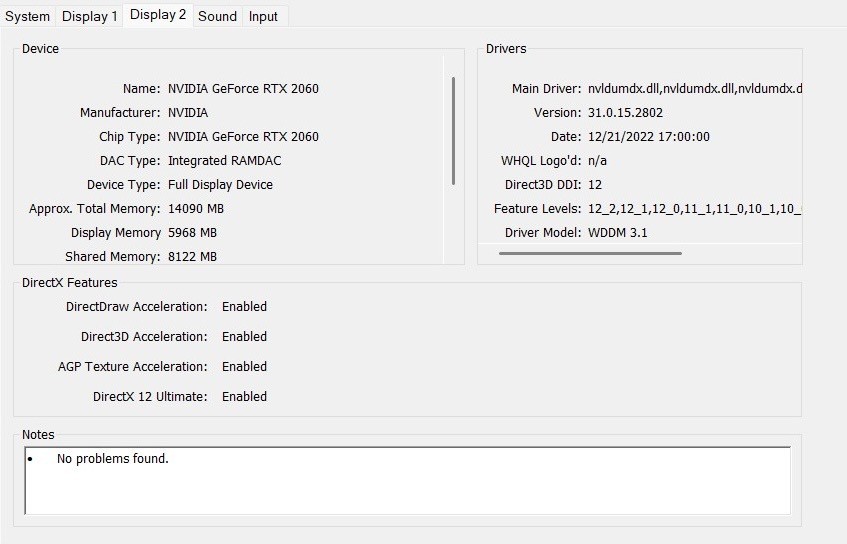Click WHQL Logo'd value 'n/a'
Viewport: 847px width, 544px height.
point(597,160)
